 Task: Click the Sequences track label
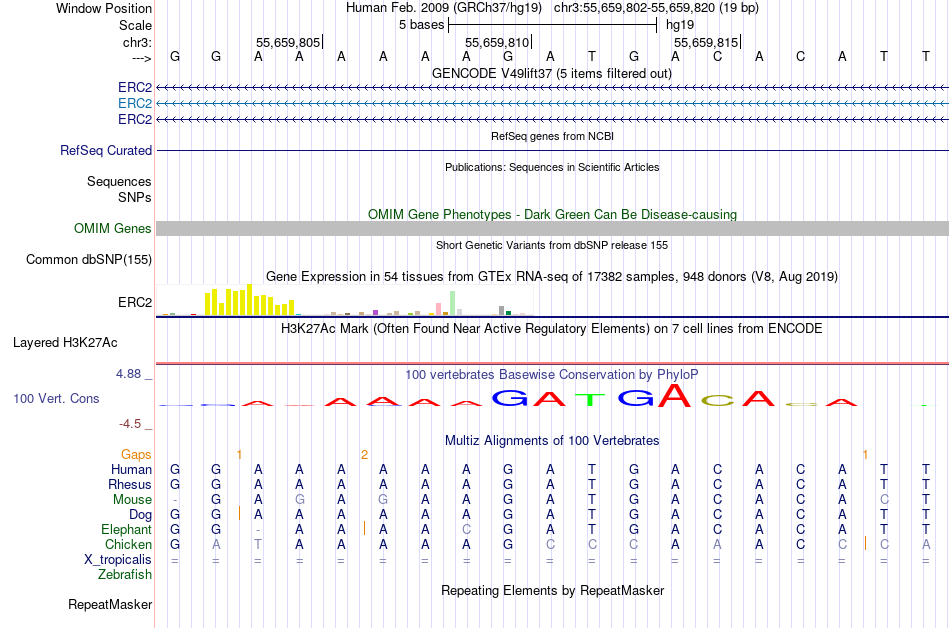119,182
